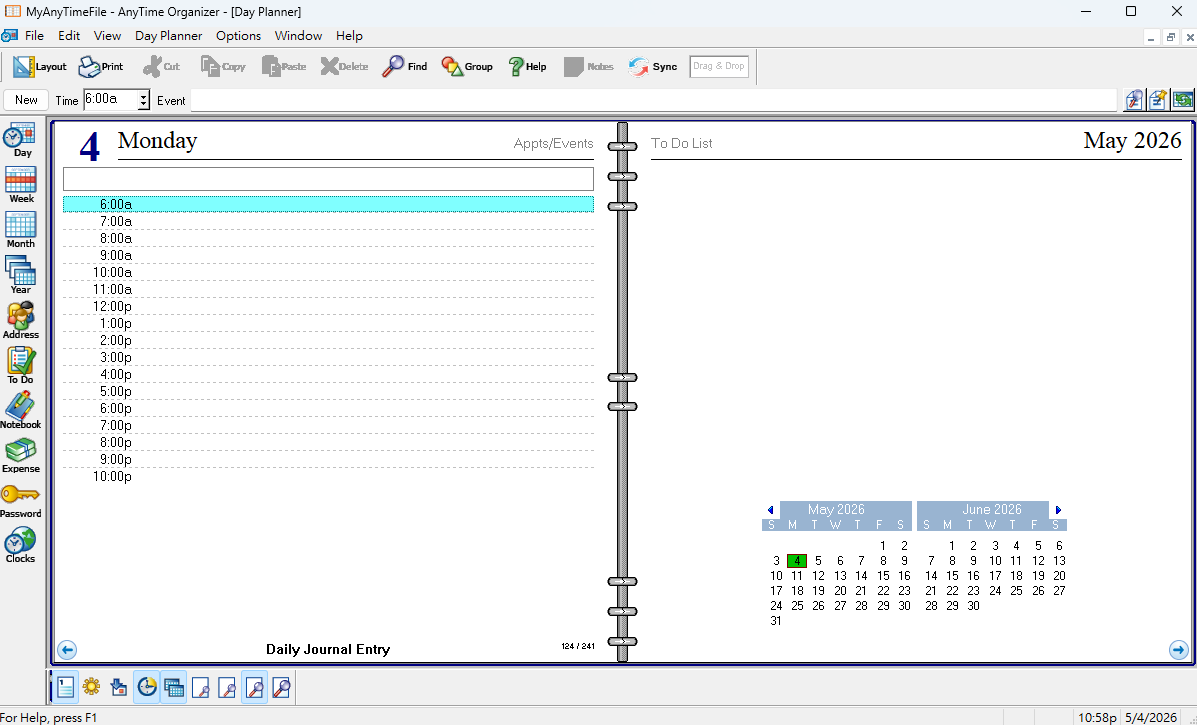Click the green refresh calendar icon
Viewport: 1197px width, 725px height.
[x=1182, y=100]
